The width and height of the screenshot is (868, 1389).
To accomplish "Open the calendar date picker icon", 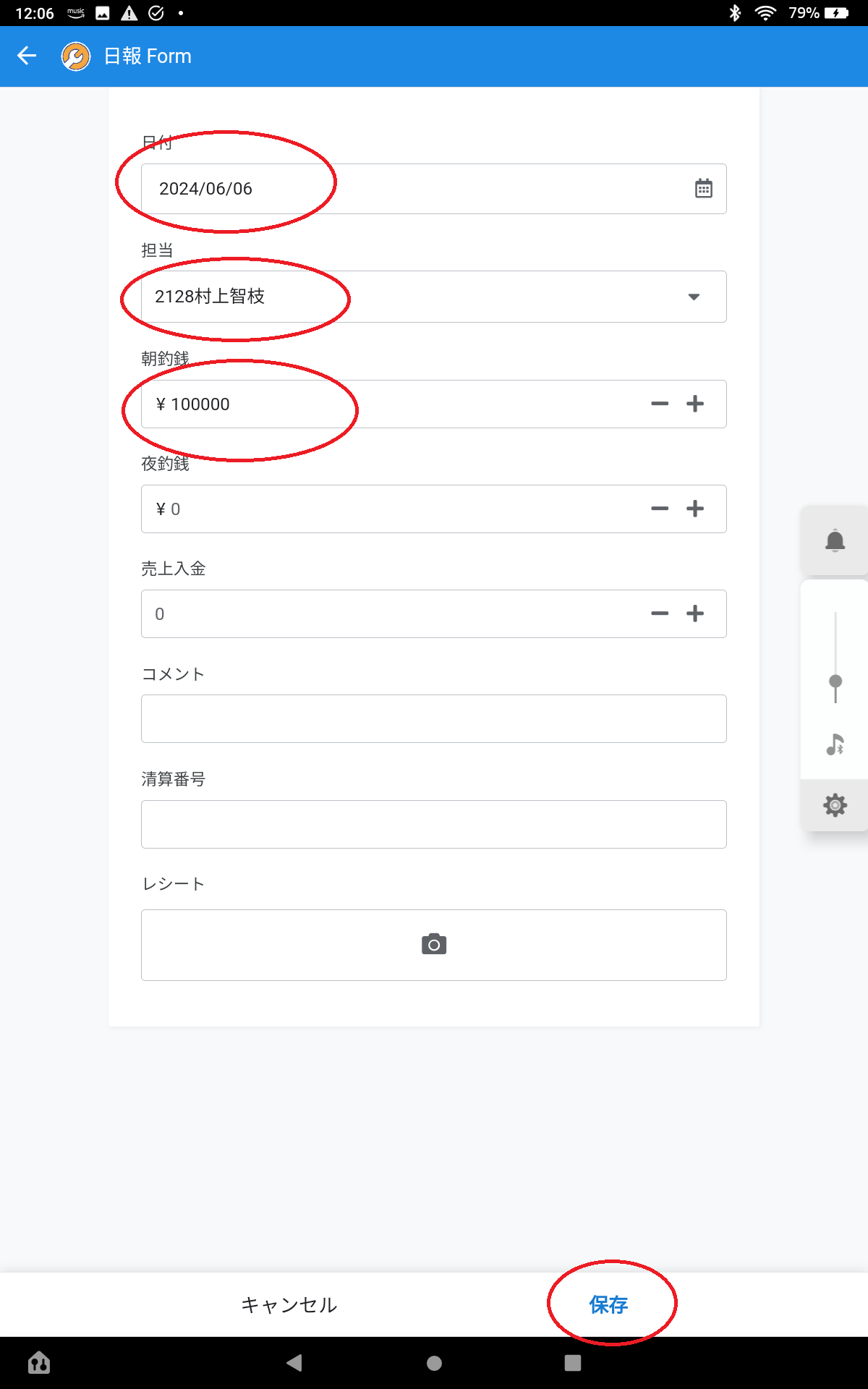I will (703, 189).
